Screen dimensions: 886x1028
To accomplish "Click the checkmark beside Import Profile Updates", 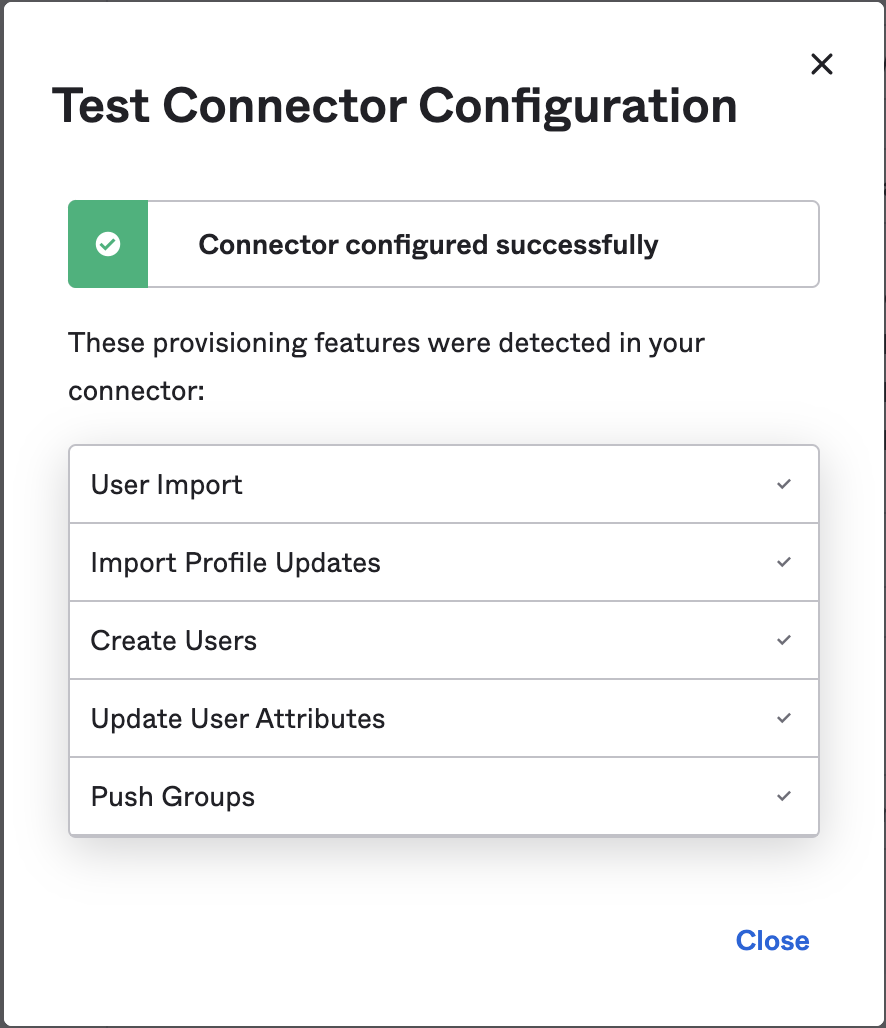I will click(x=784, y=562).
